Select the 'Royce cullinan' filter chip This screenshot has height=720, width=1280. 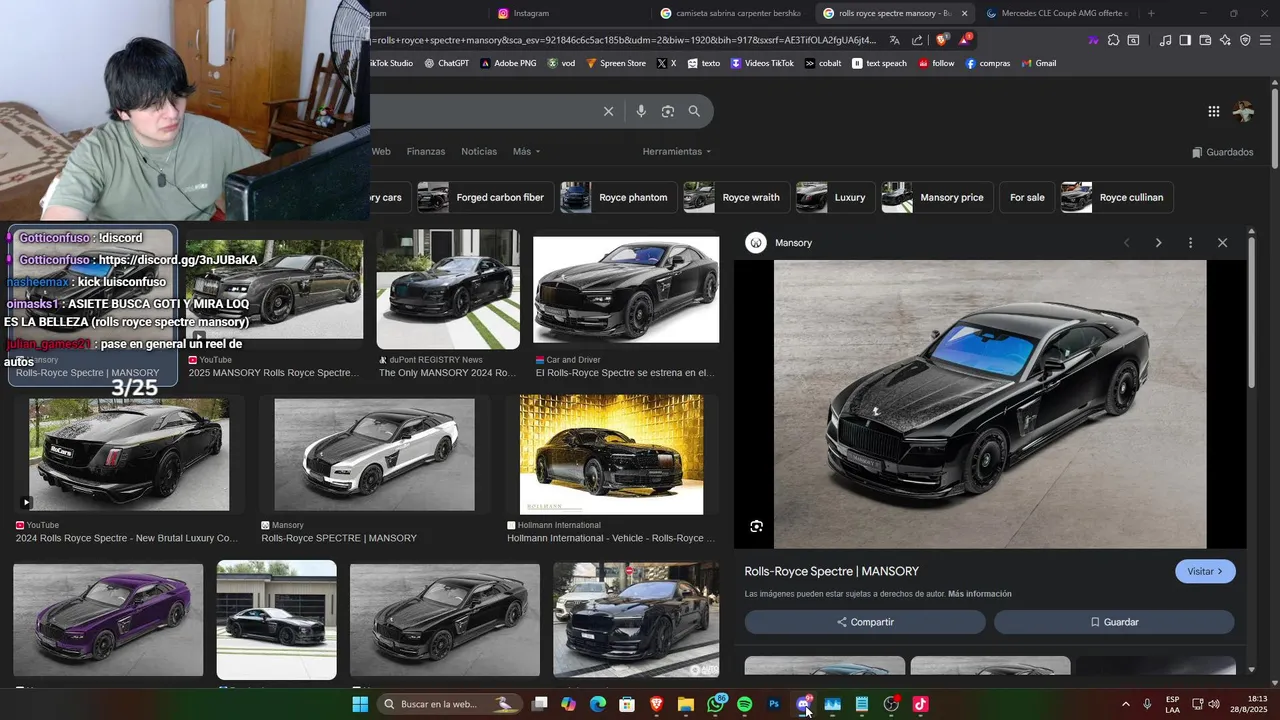click(1117, 198)
